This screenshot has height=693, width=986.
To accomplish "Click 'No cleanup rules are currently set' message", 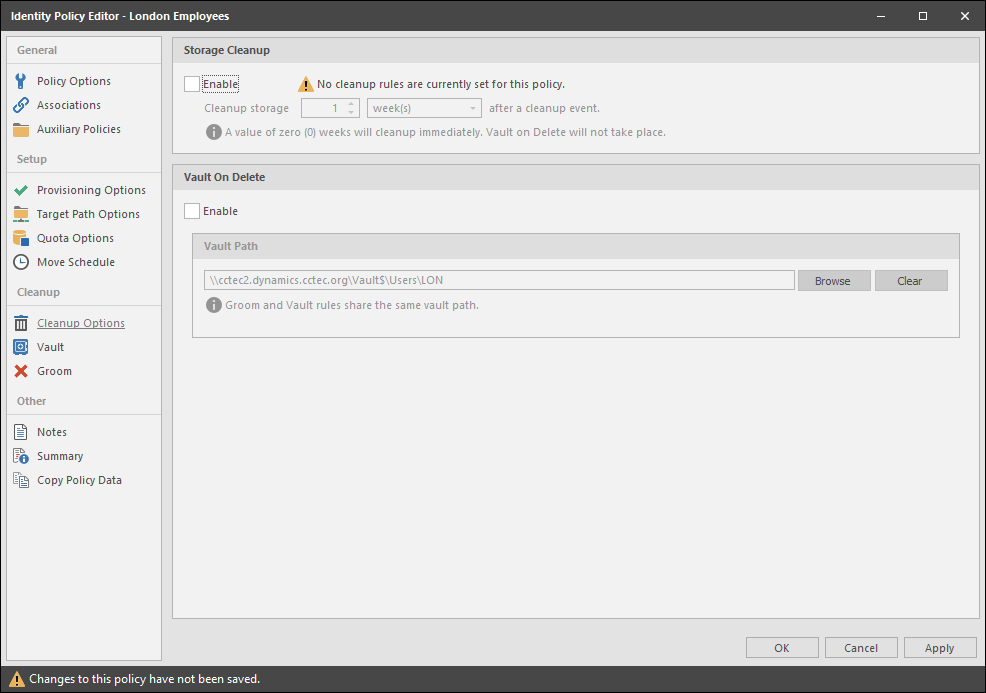I will pos(441,84).
